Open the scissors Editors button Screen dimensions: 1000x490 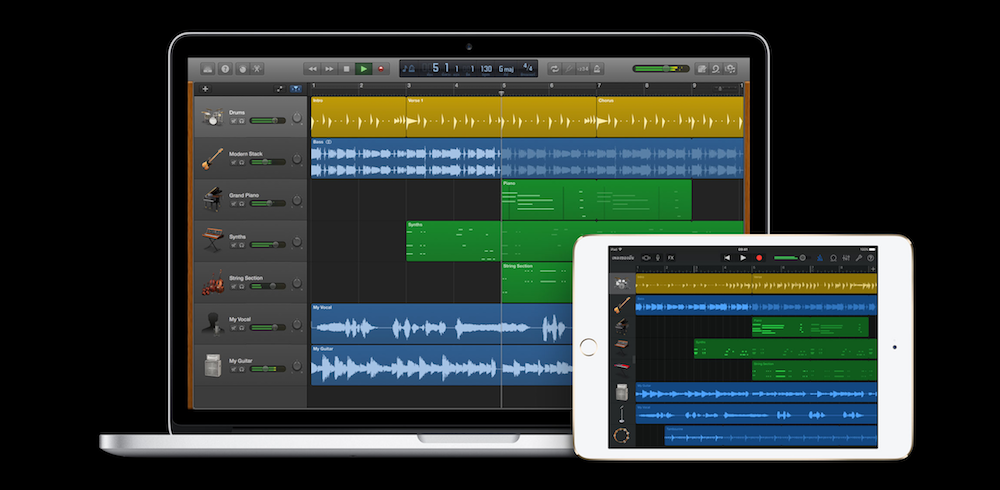257,69
